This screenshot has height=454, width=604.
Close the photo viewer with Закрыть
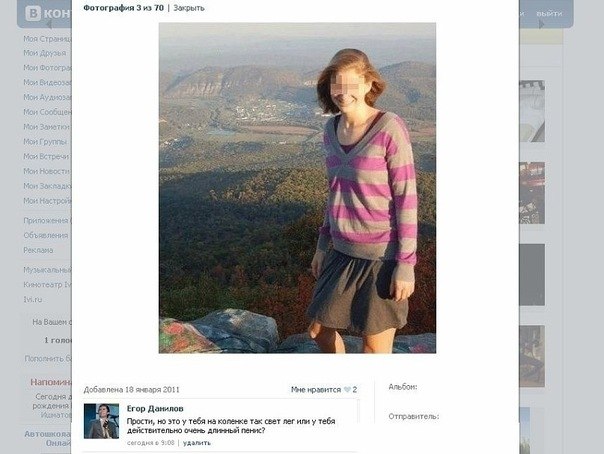pos(189,8)
